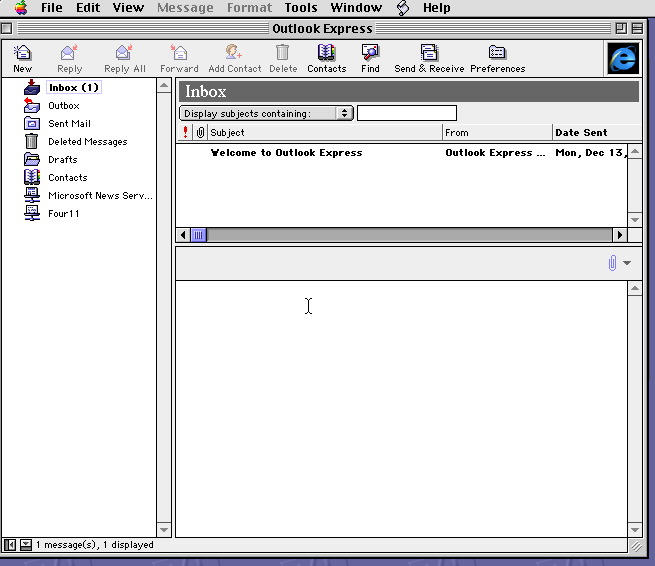Click preview pane scroll down arrow
655x566 pixels.
[x=635, y=530]
